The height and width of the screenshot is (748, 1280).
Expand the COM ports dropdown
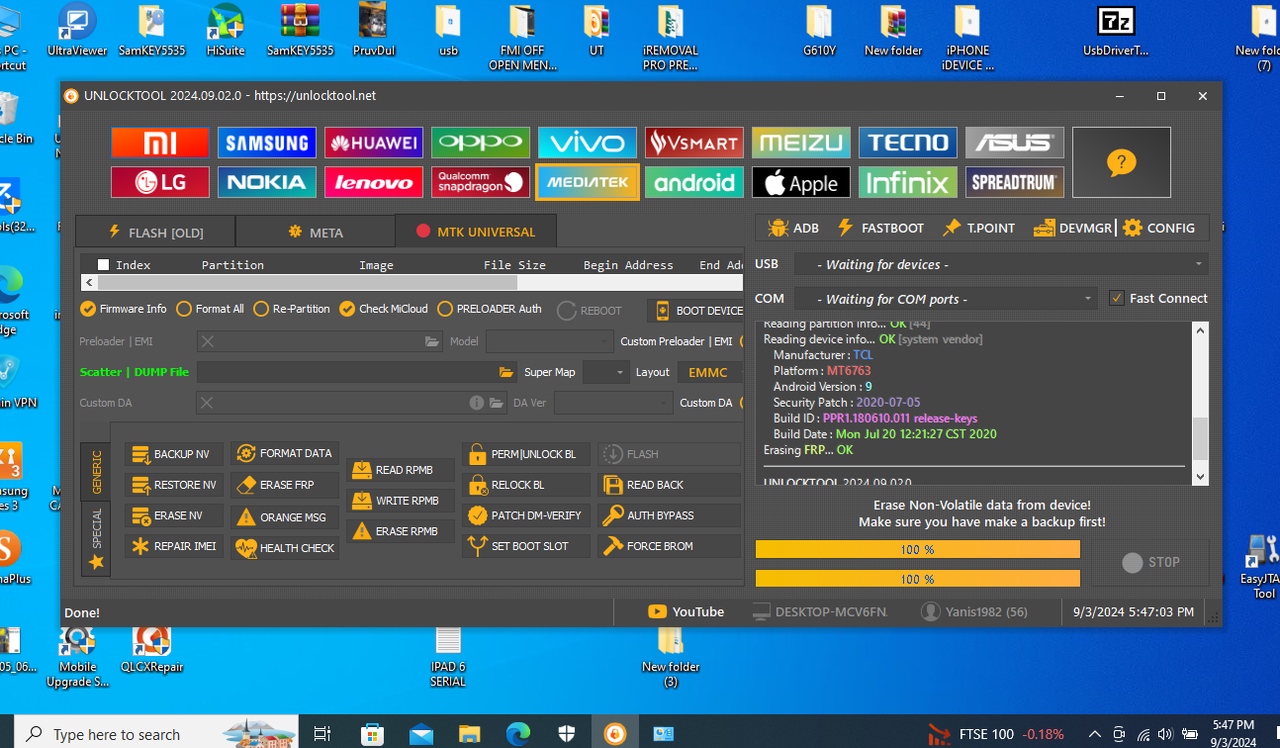click(x=947, y=298)
